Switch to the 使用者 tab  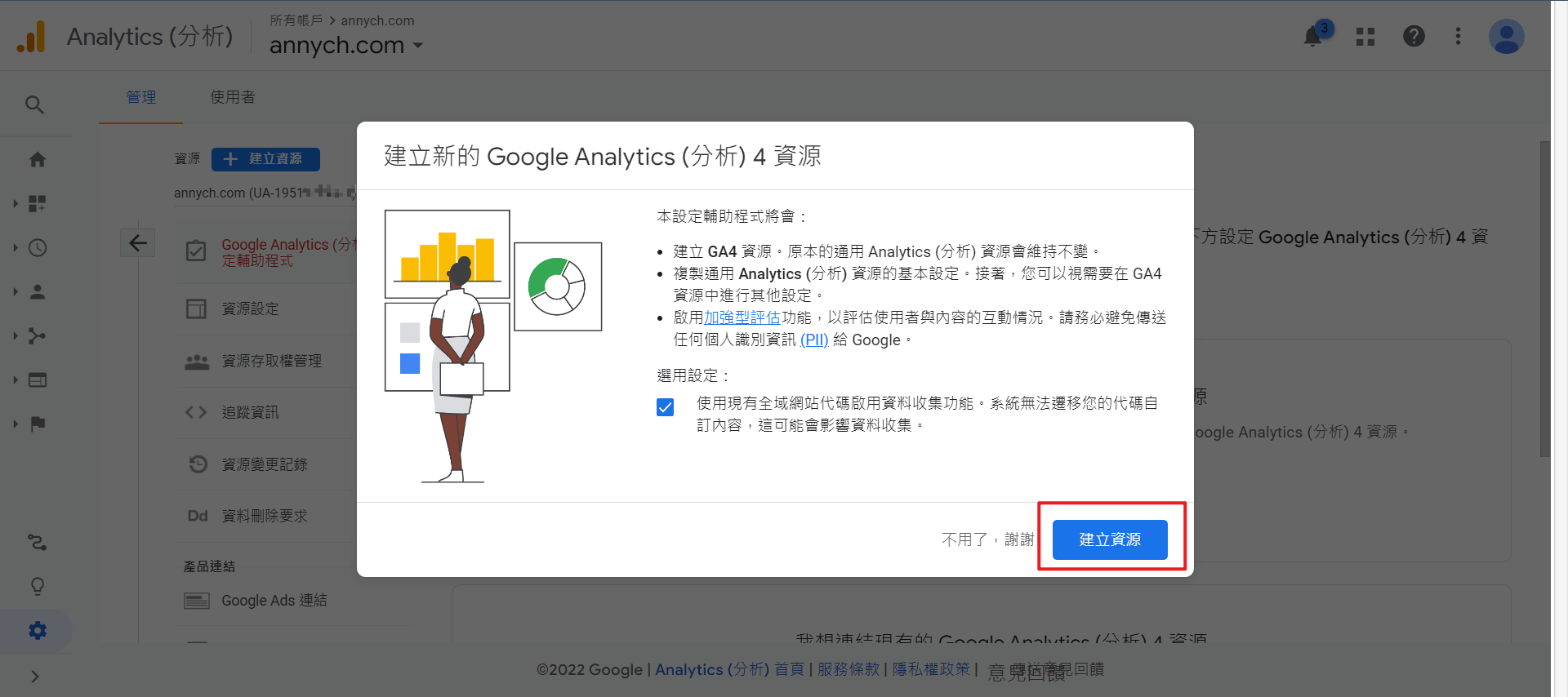pyautogui.click(x=233, y=97)
